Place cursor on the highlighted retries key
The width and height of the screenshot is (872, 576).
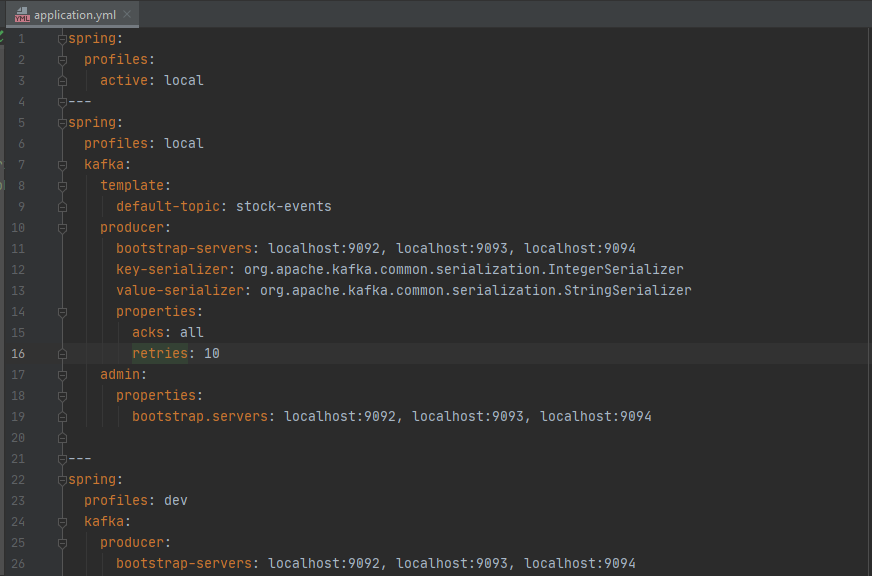[x=159, y=353]
